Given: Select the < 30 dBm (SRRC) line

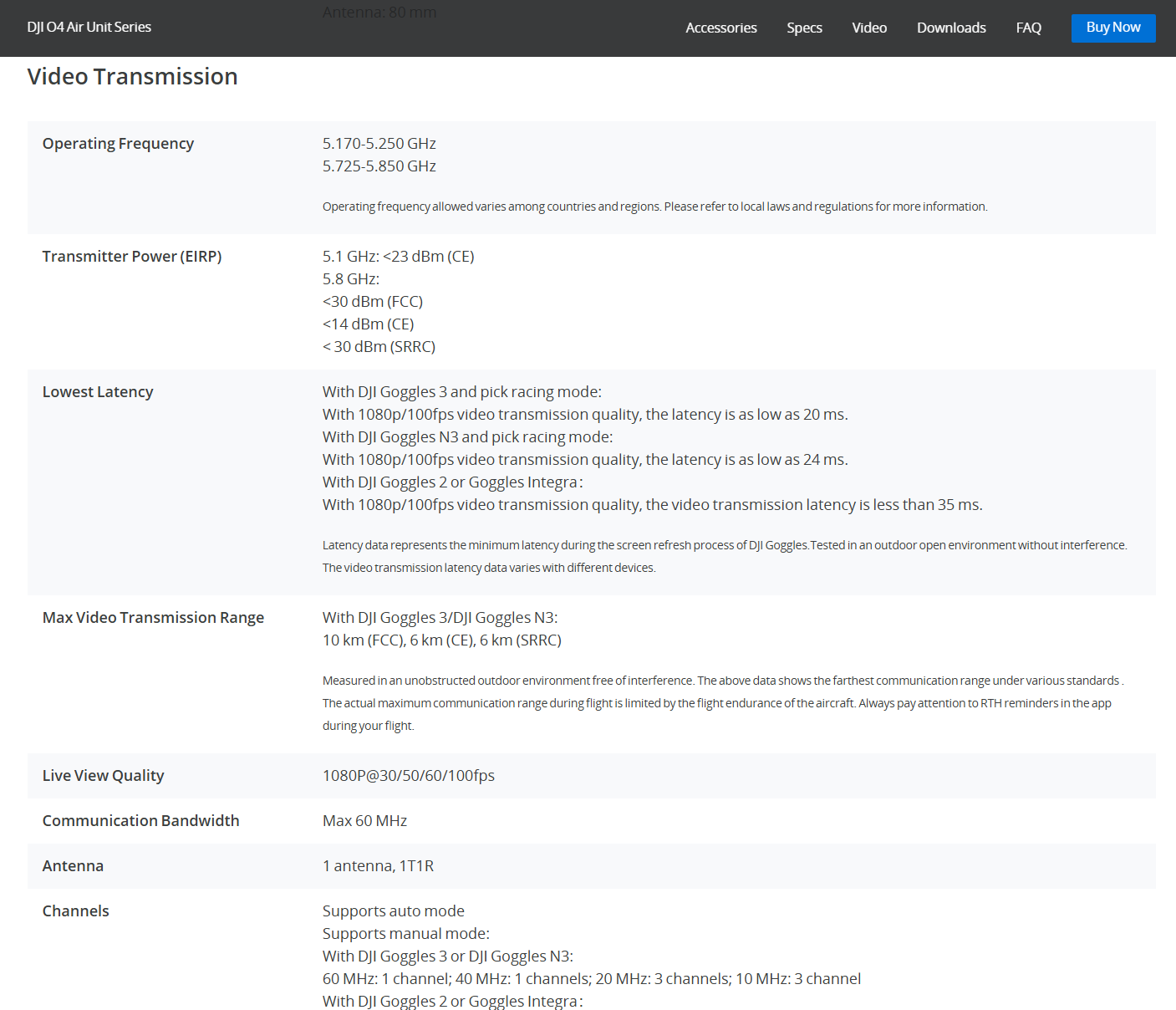Looking at the screenshot, I should click(379, 347).
